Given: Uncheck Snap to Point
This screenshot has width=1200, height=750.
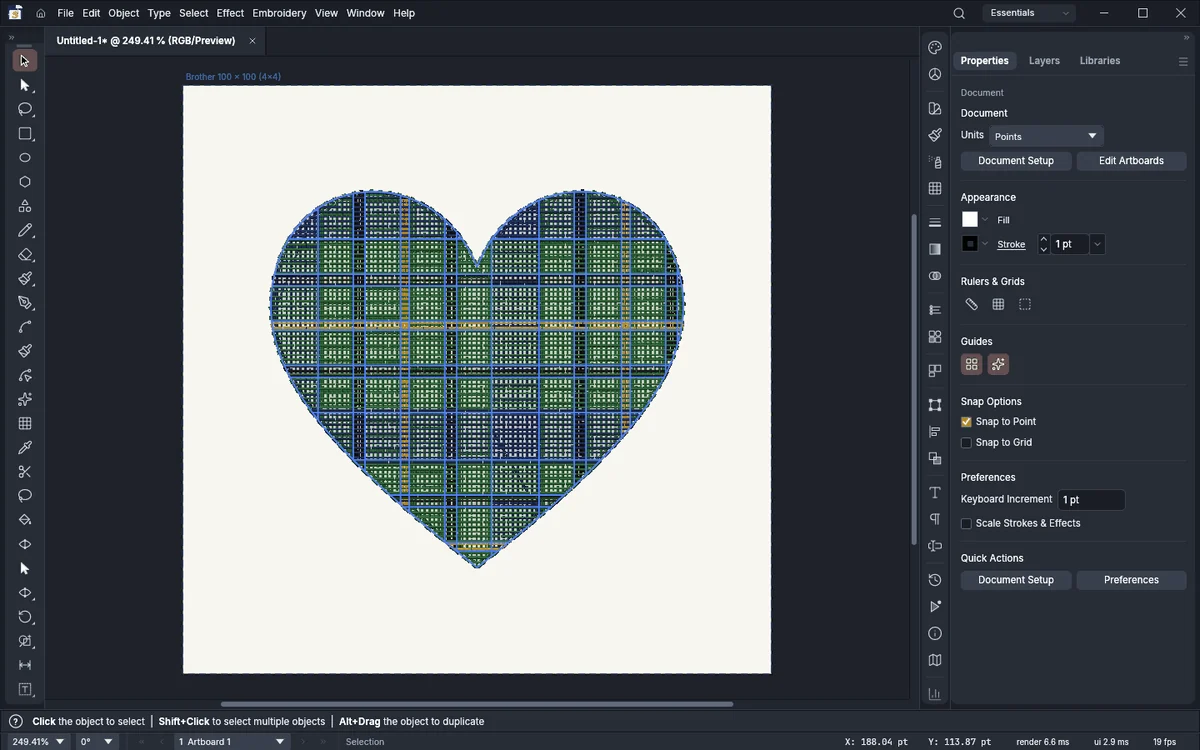Looking at the screenshot, I should 966,422.
